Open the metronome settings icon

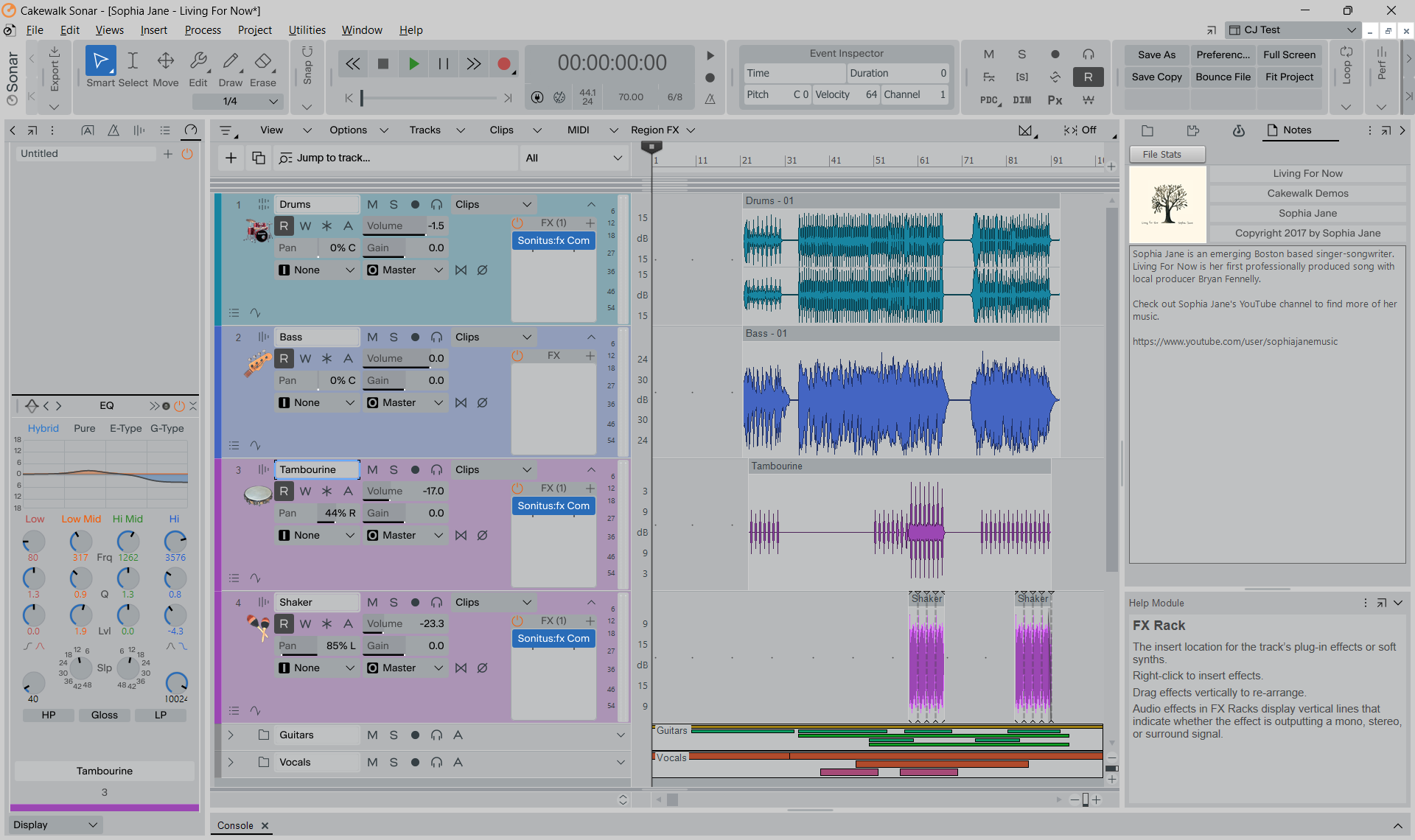click(710, 99)
